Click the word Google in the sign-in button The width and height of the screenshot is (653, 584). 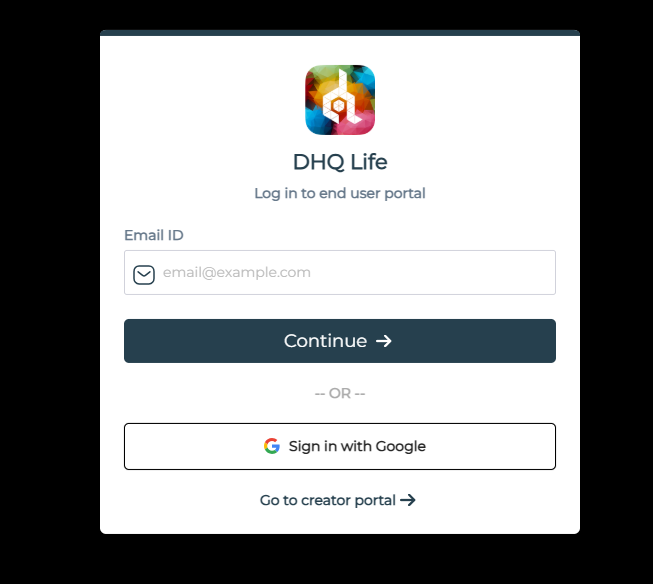point(401,447)
